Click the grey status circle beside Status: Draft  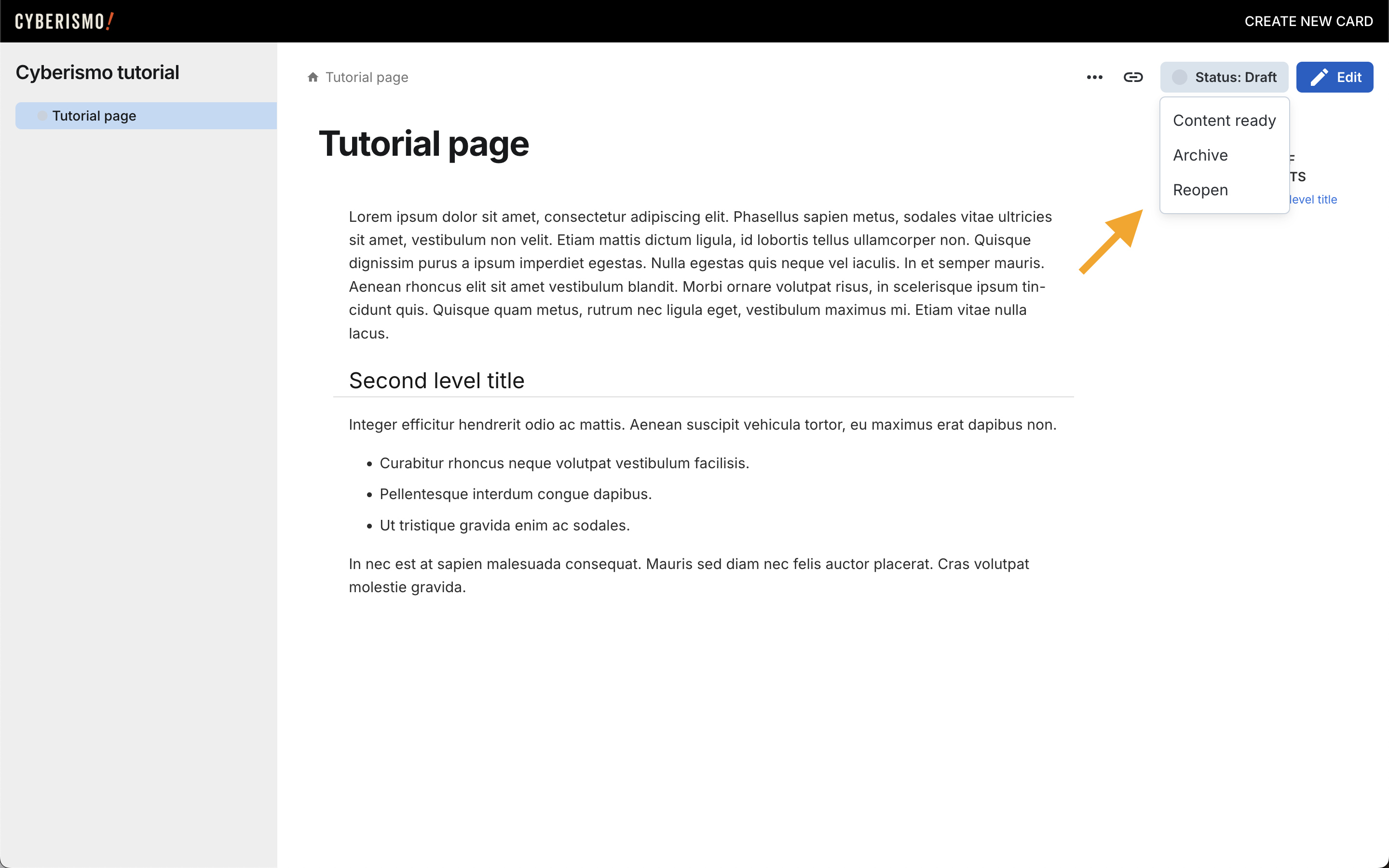coord(1180,77)
